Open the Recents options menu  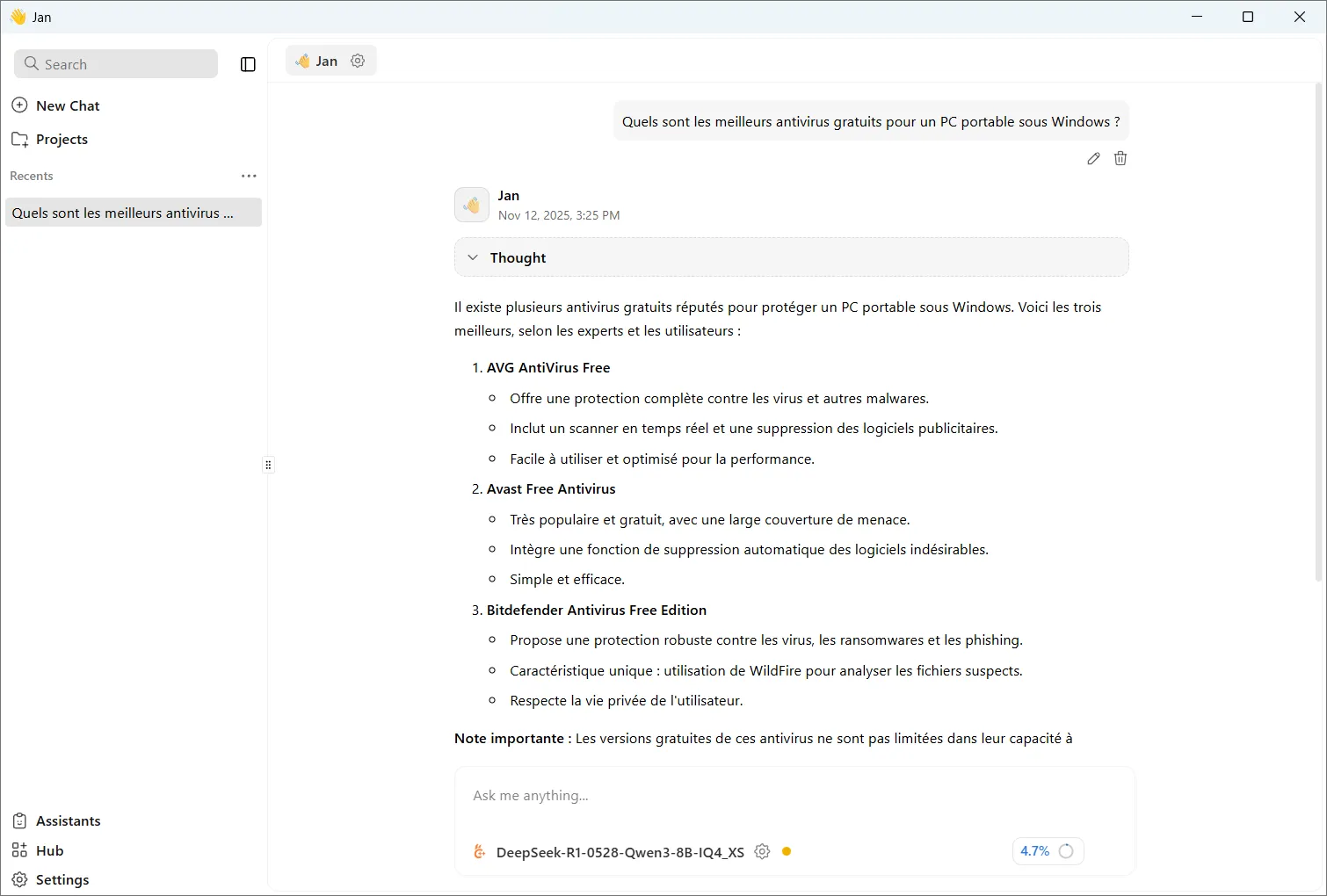pos(249,176)
